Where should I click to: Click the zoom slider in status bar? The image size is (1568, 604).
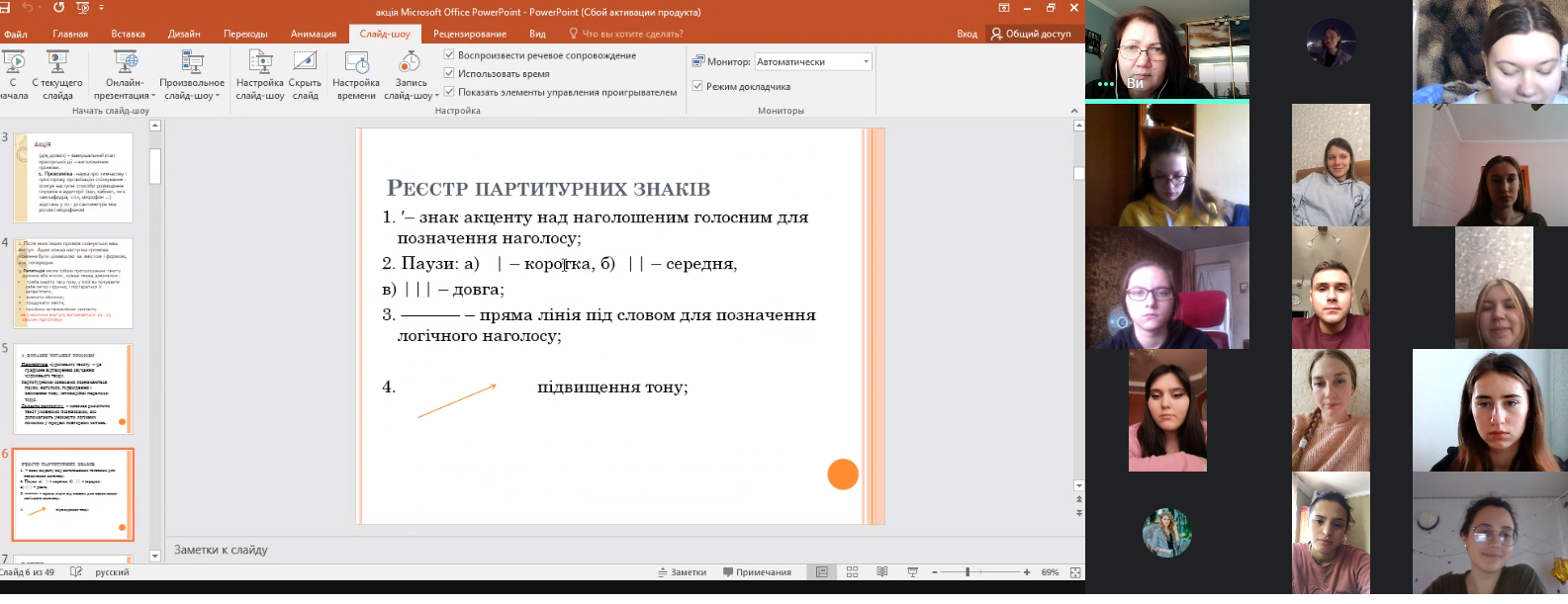tap(968, 572)
